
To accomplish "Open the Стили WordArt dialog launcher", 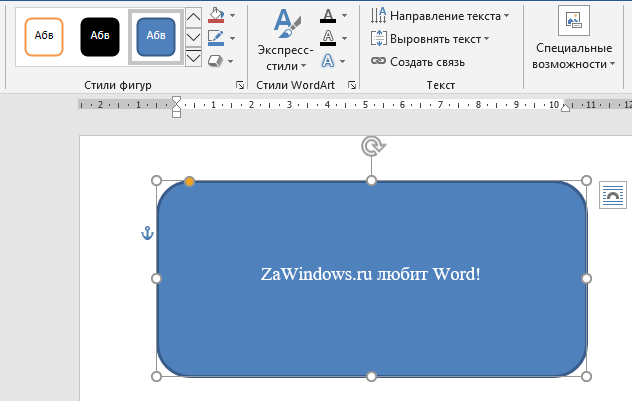I will pyautogui.click(x=352, y=85).
